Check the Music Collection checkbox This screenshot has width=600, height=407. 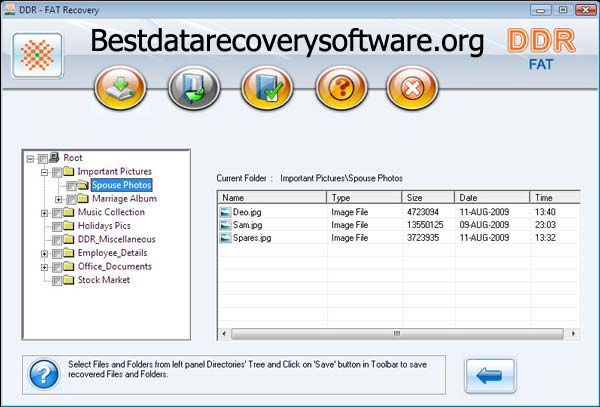coord(57,213)
